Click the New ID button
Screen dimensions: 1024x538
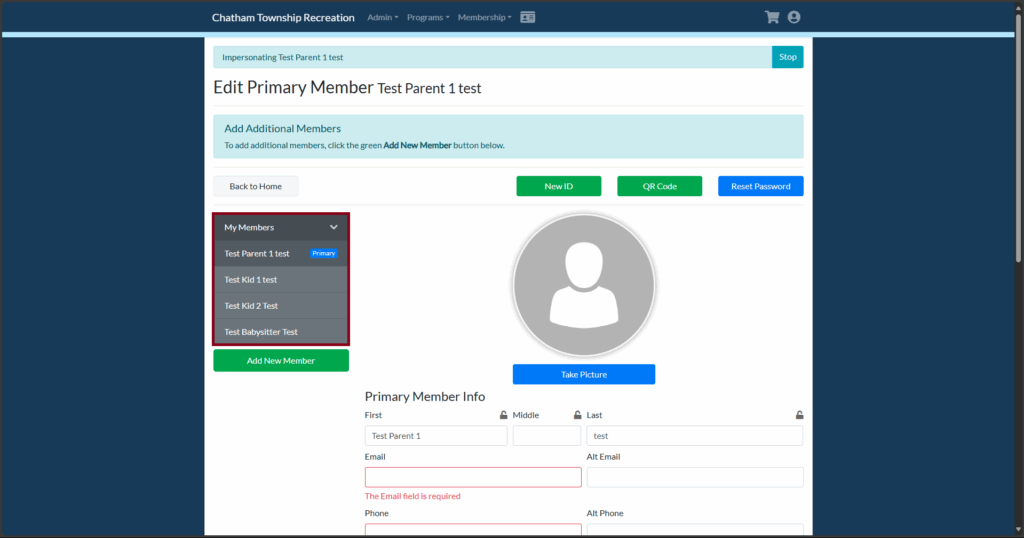(558, 186)
